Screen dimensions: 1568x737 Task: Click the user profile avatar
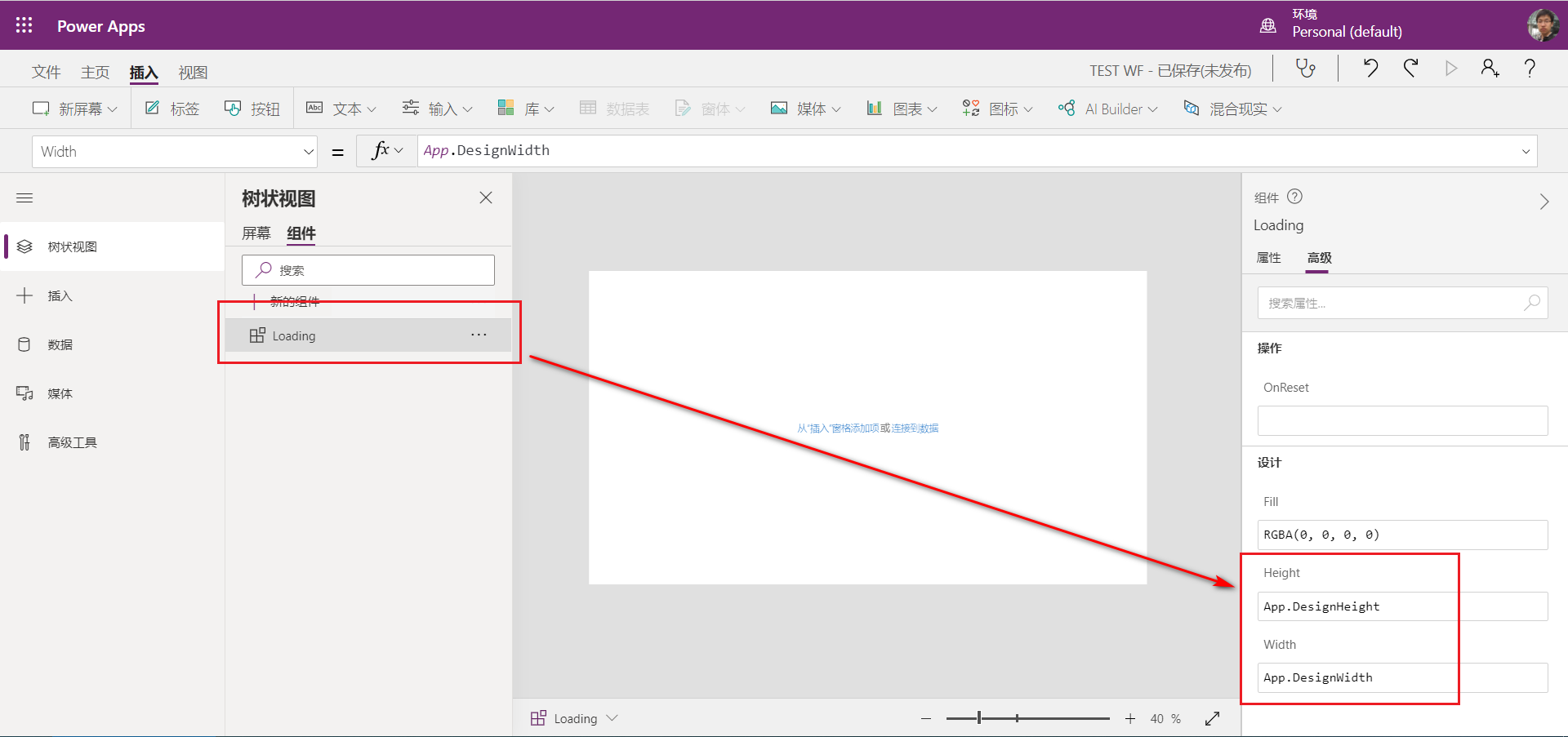[1543, 25]
